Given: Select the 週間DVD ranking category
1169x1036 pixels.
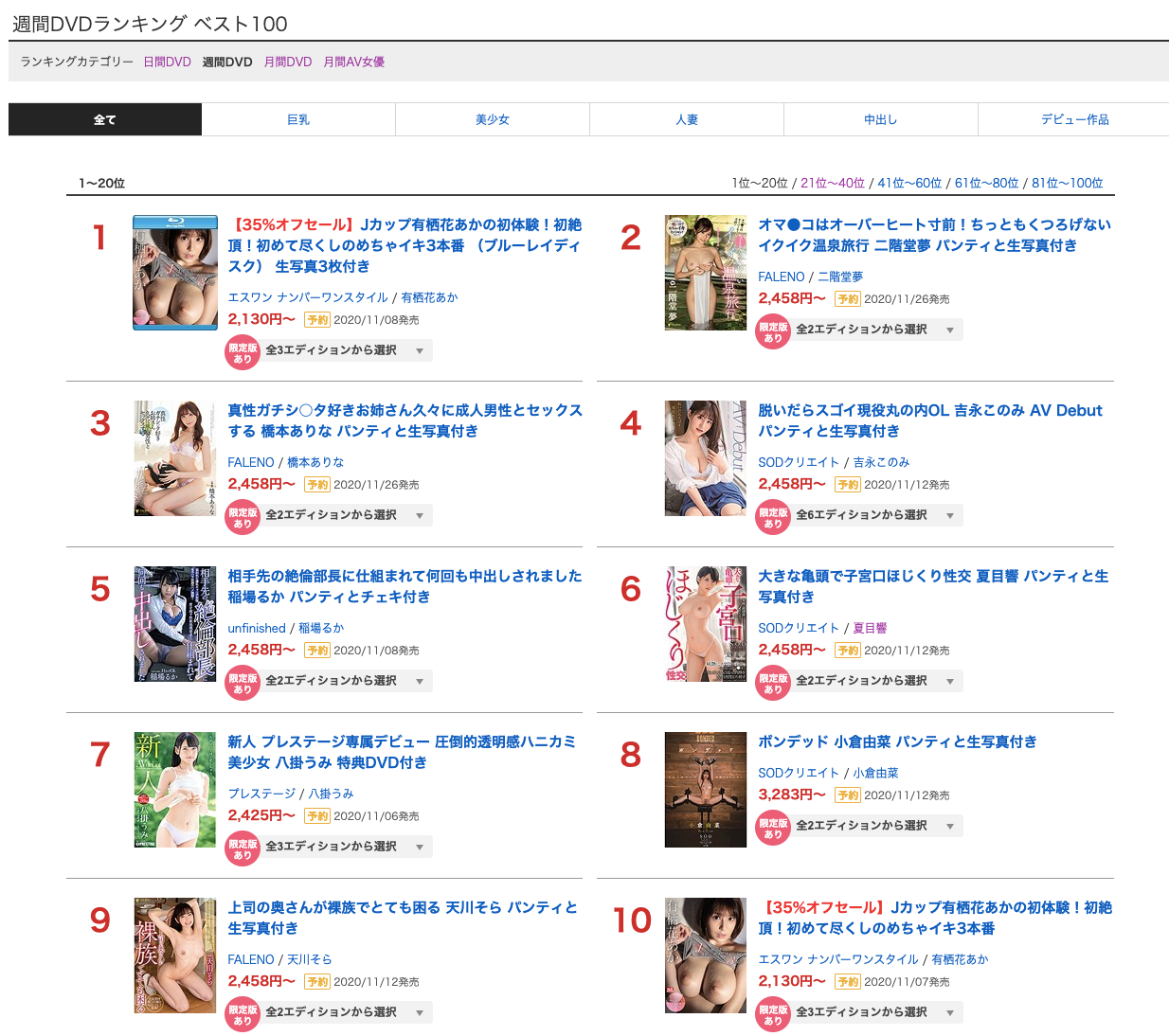Looking at the screenshot, I should tap(227, 62).
